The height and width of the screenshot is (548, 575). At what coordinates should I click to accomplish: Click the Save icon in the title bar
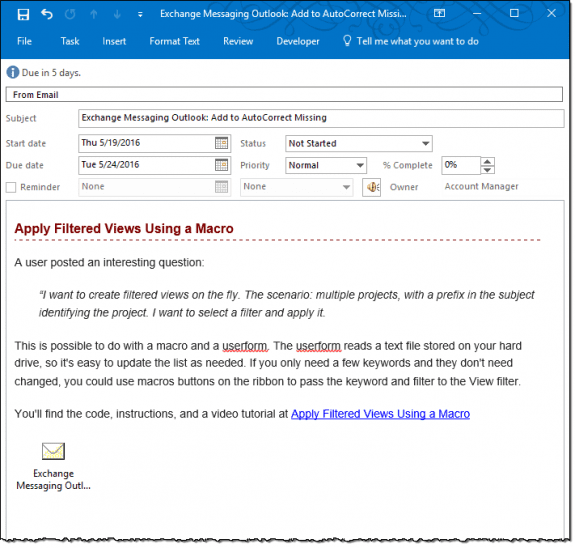click(23, 14)
